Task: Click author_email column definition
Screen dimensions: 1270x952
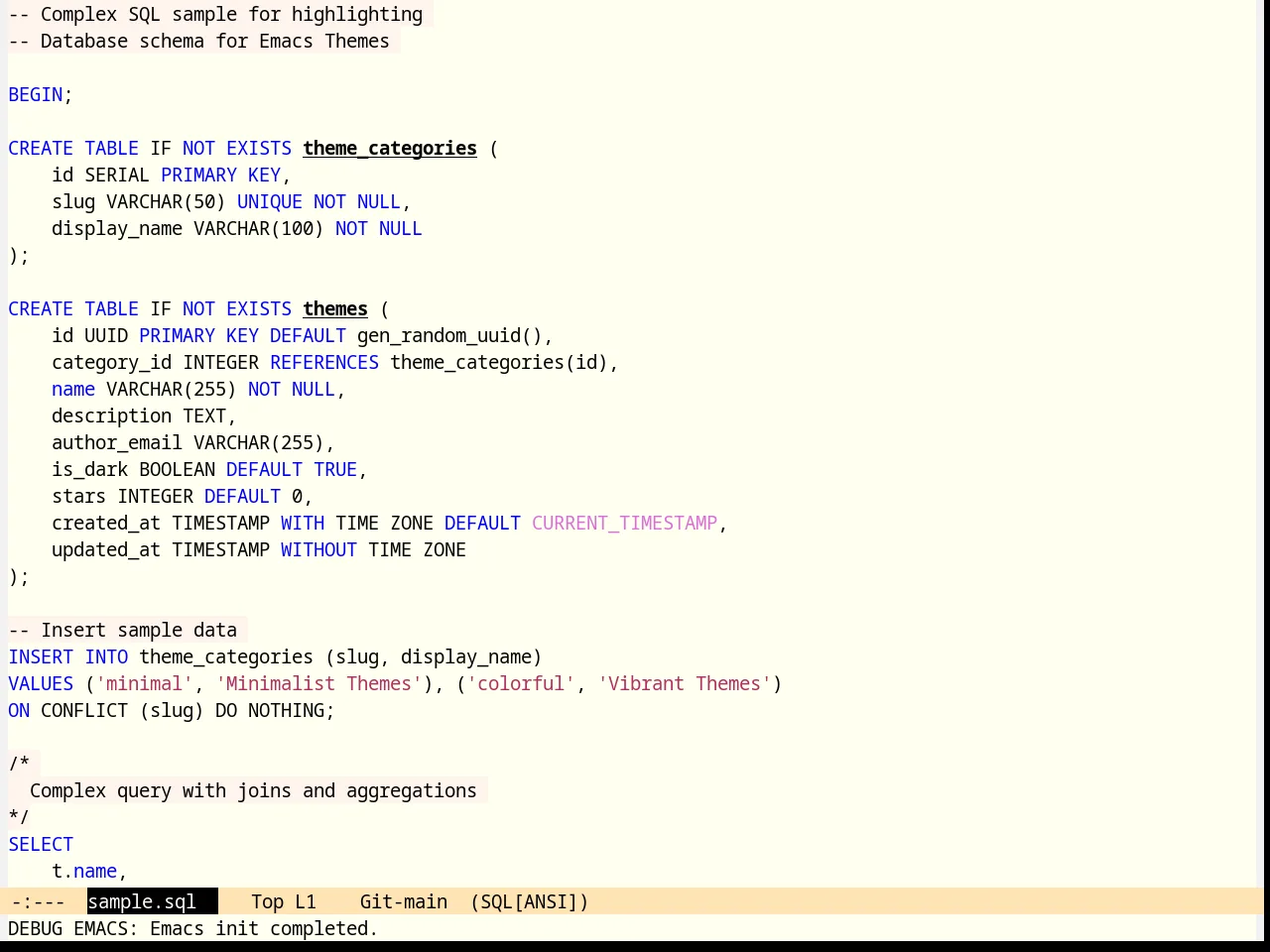Action: (x=193, y=442)
